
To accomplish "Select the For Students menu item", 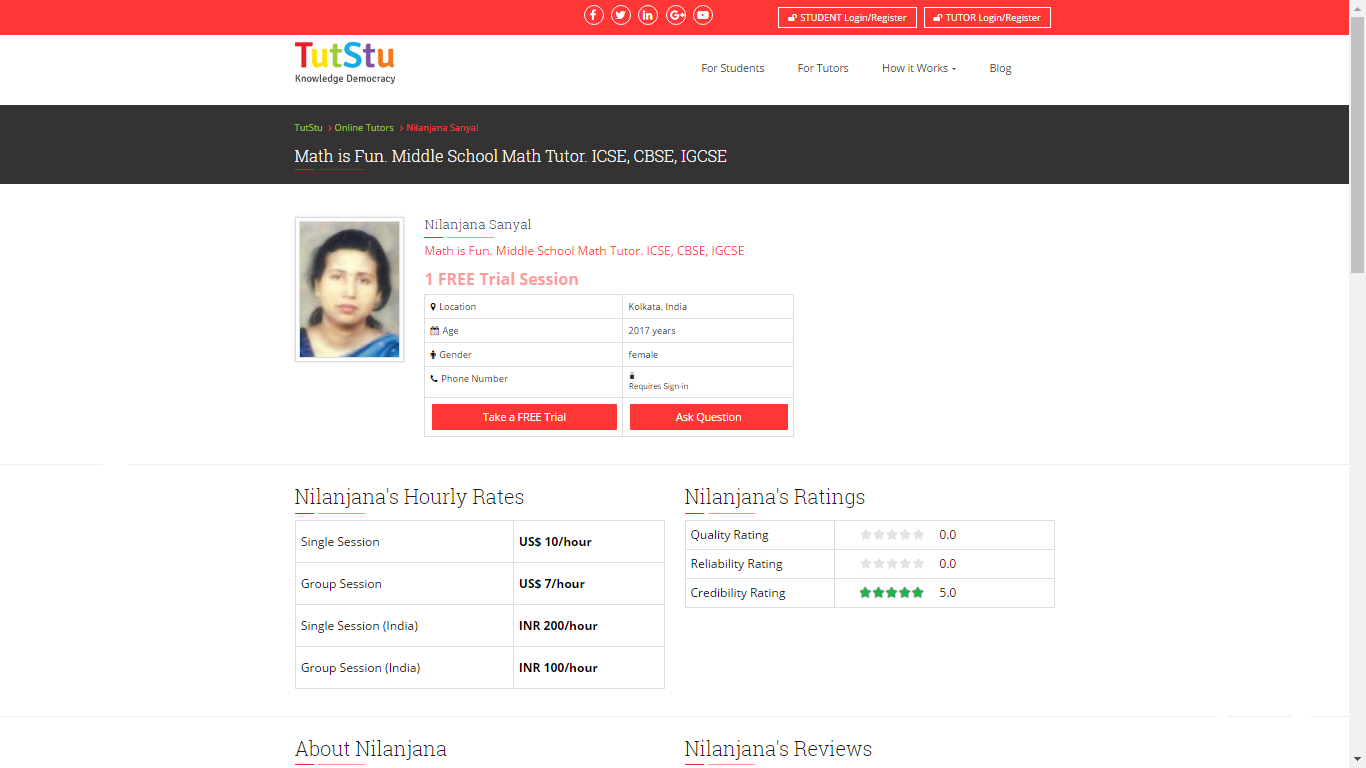I will [732, 68].
